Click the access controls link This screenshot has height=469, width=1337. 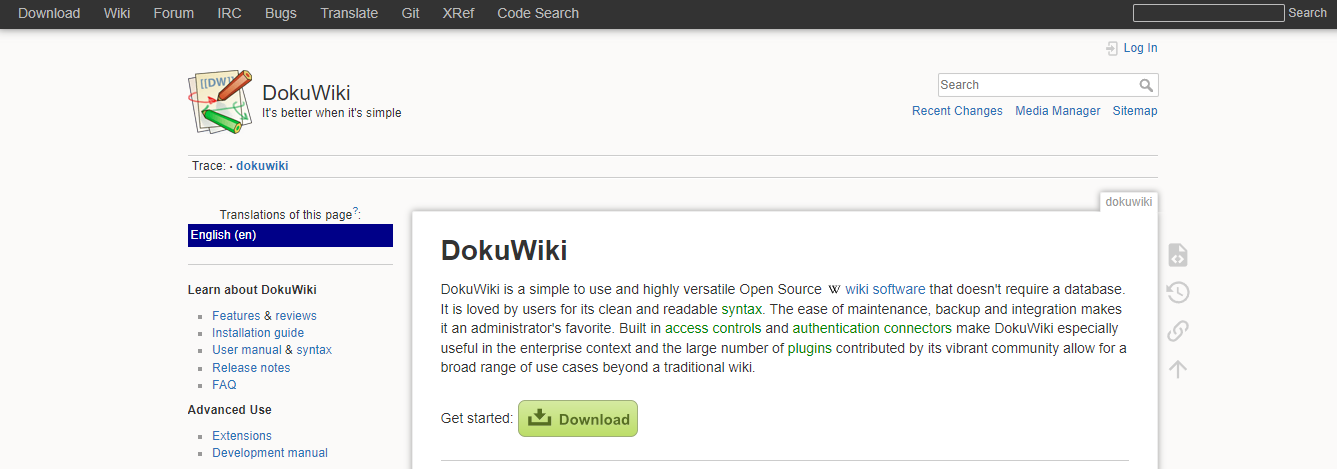coord(713,328)
